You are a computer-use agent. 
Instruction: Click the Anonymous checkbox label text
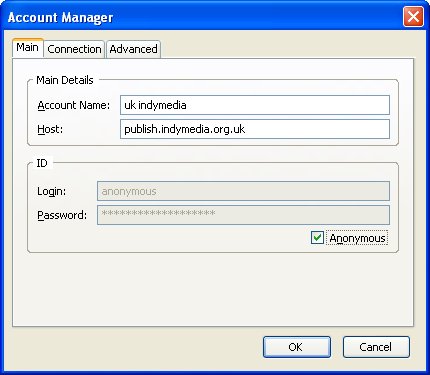[x=357, y=238]
